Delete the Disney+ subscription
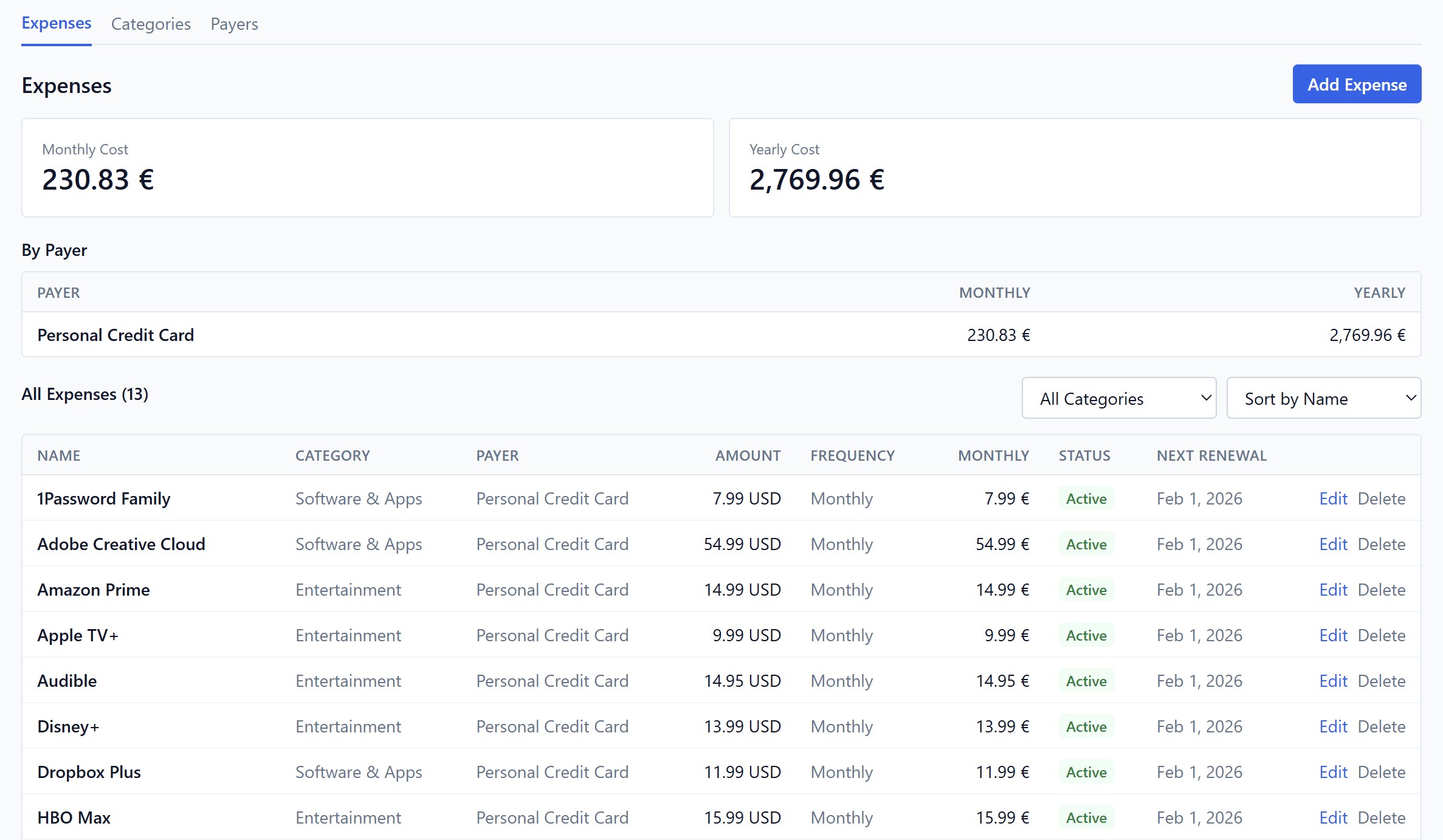Image resolution: width=1443 pixels, height=840 pixels. click(x=1381, y=726)
